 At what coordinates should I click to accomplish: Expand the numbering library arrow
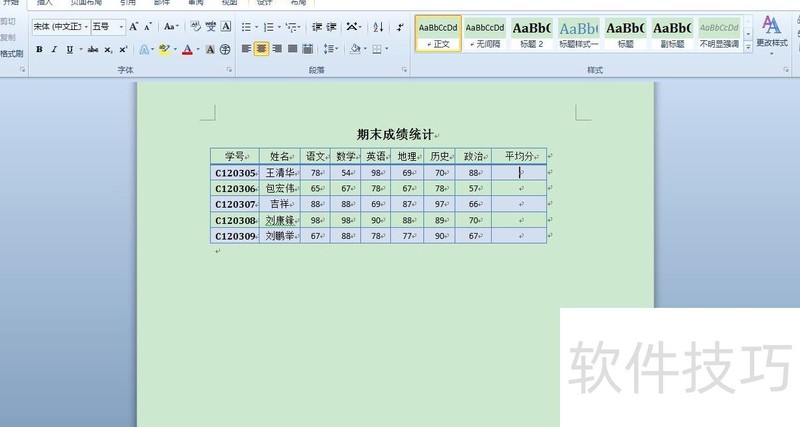pyautogui.click(x=279, y=27)
